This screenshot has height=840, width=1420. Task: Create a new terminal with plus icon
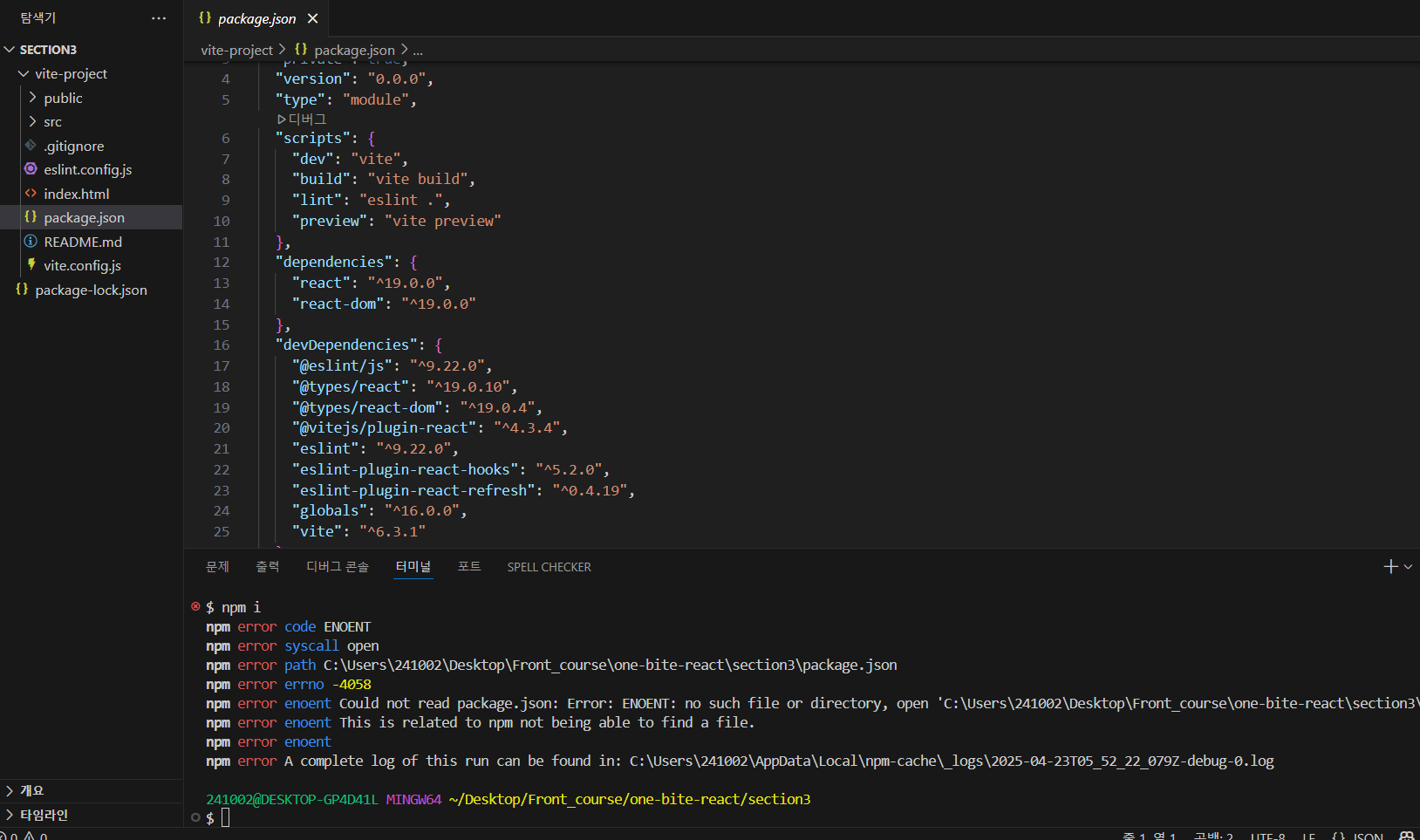[1391, 567]
